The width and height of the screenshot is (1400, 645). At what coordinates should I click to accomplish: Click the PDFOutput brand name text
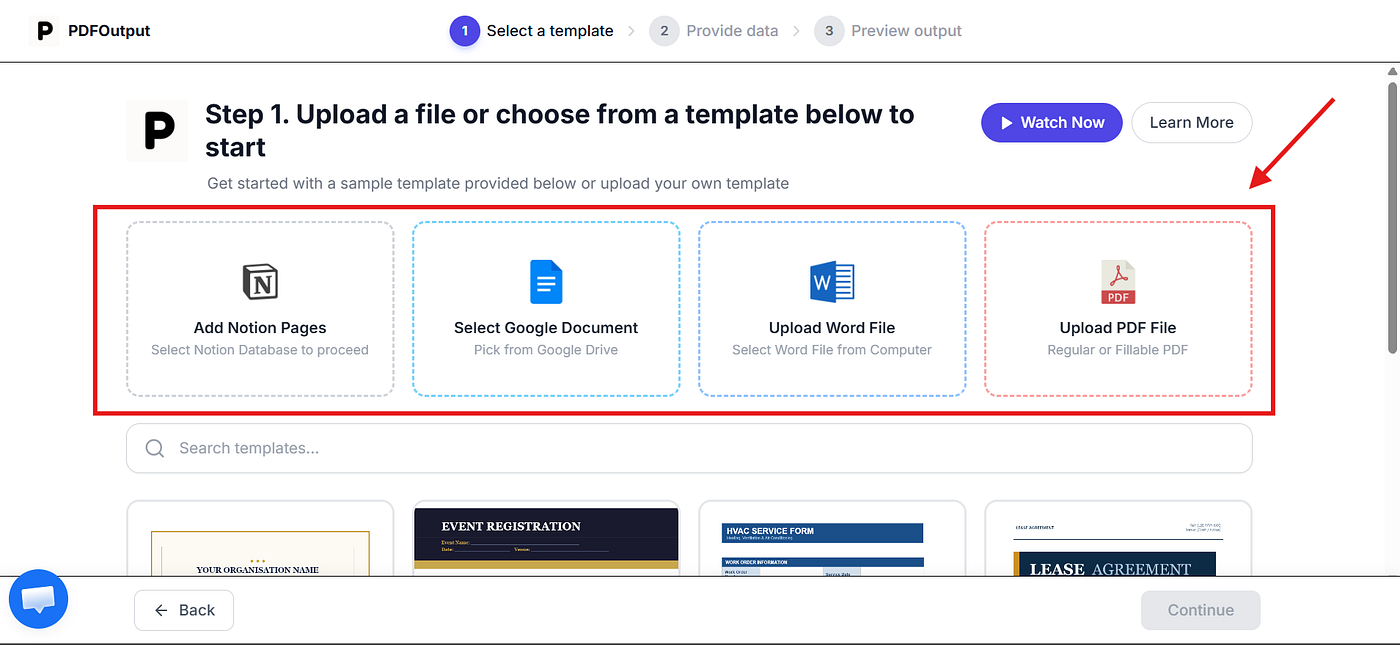(x=109, y=31)
